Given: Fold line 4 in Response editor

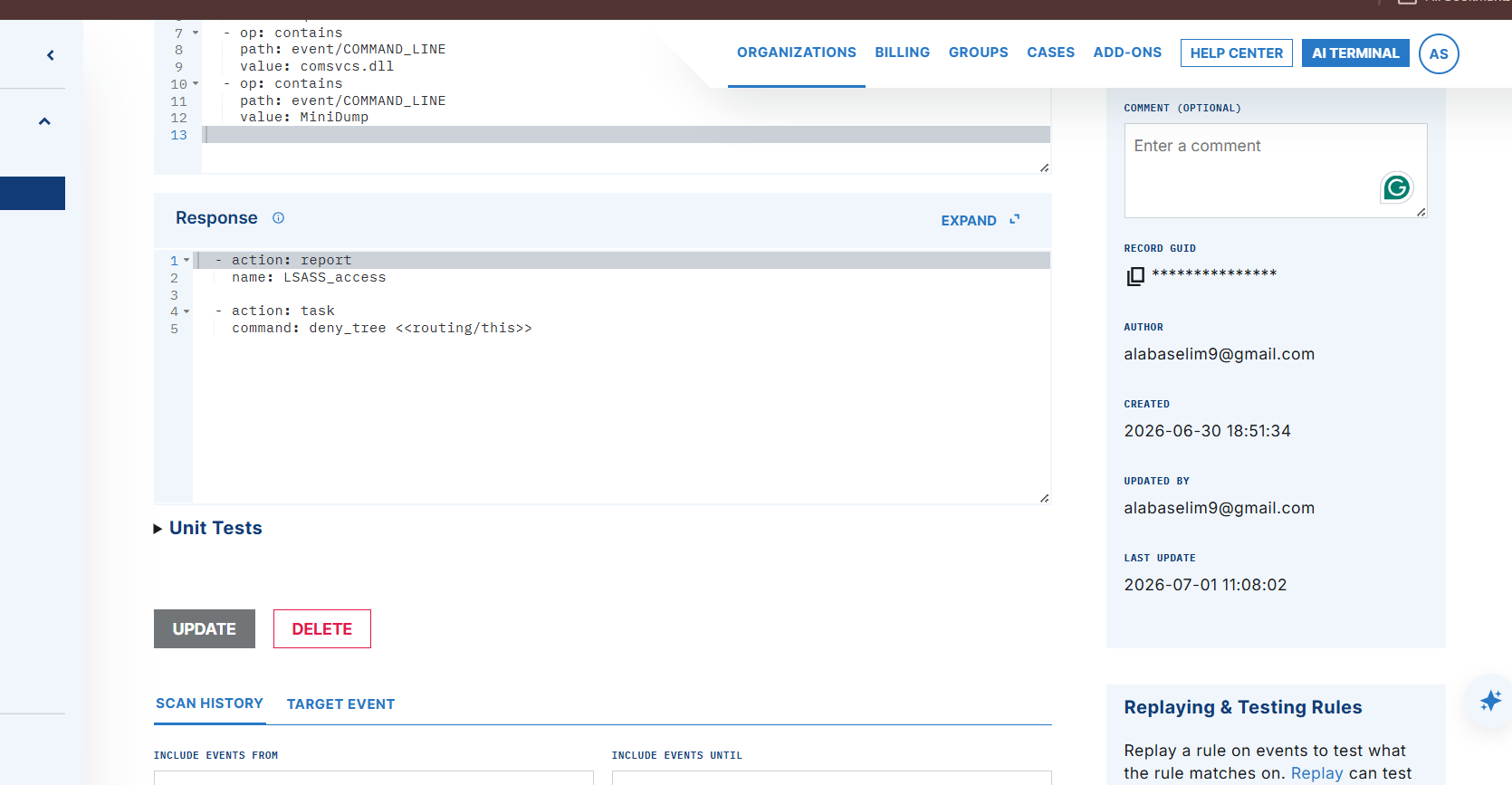Looking at the screenshot, I should [x=187, y=311].
